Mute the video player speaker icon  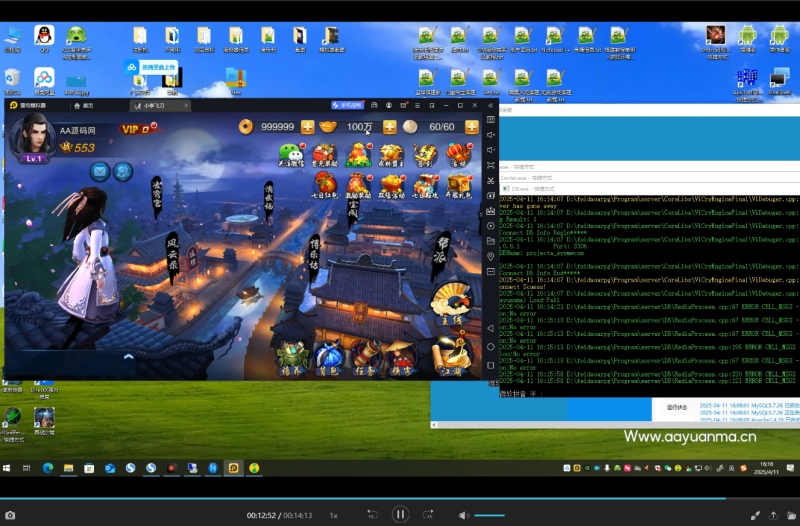tap(464, 515)
